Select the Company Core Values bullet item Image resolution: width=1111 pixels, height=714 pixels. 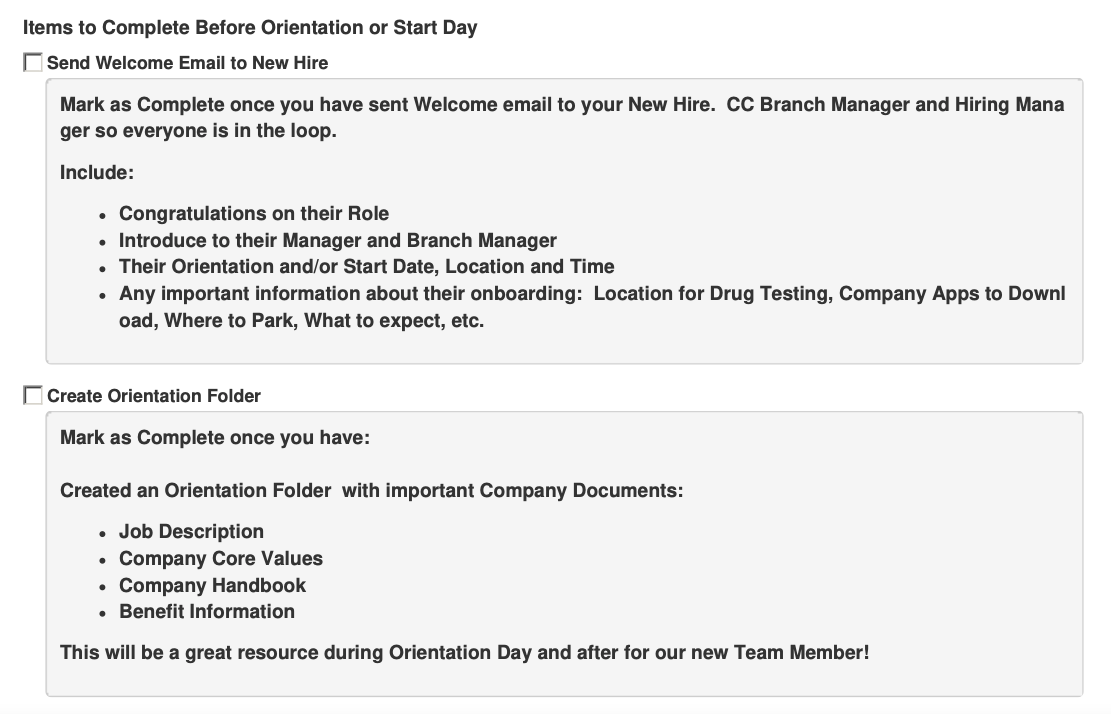click(221, 558)
